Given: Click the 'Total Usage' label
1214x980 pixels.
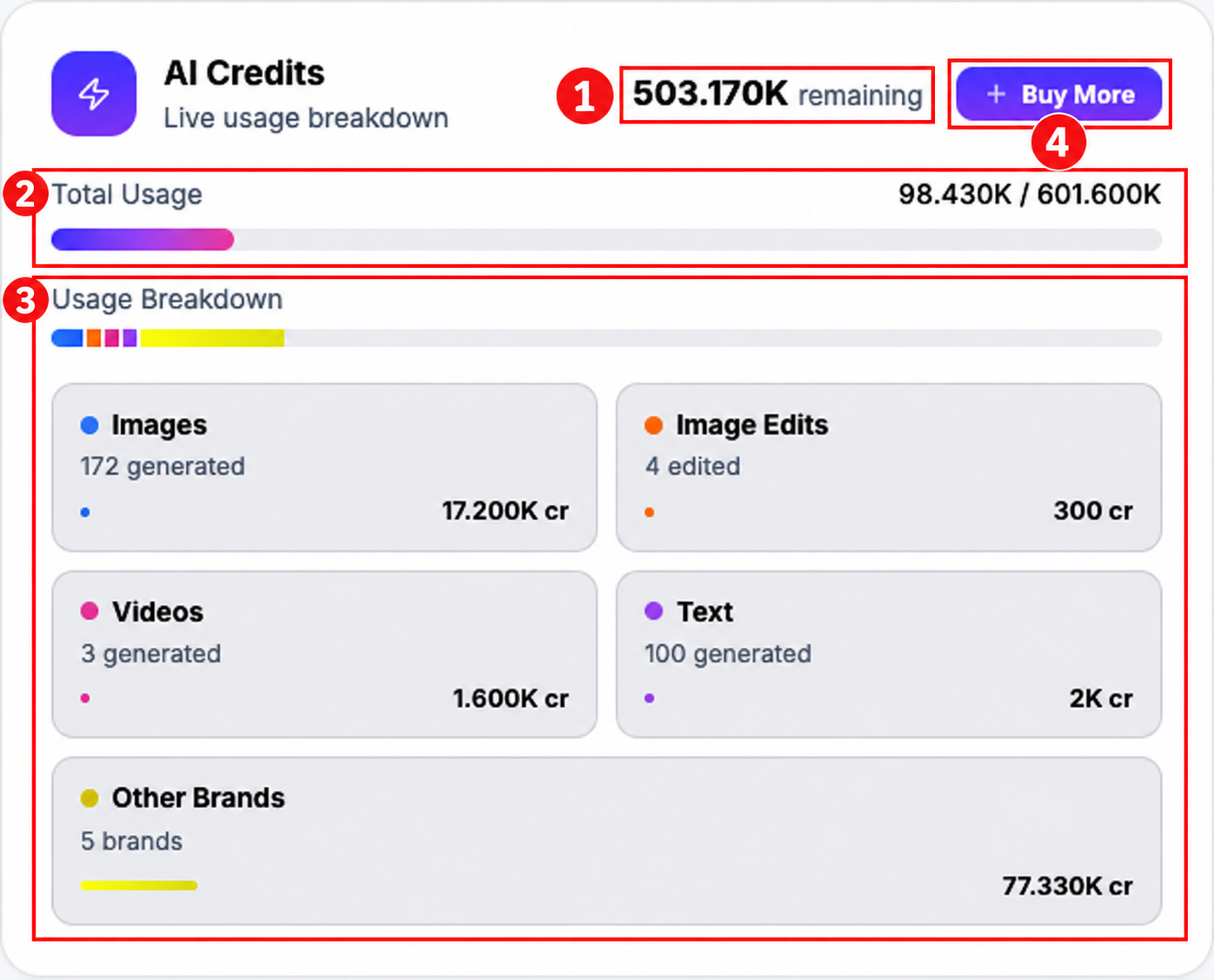Looking at the screenshot, I should (x=127, y=195).
